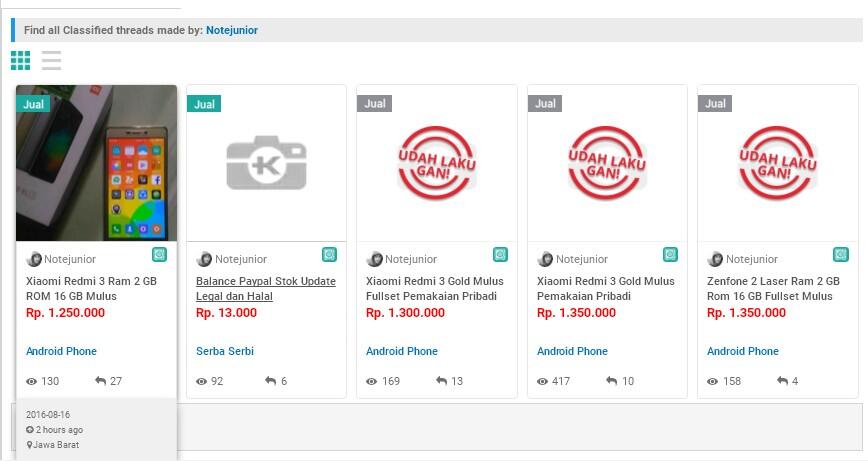Open Android Phone category under Zenfone 2 Laser
Screen dimensions: 868x461
[x=743, y=351]
